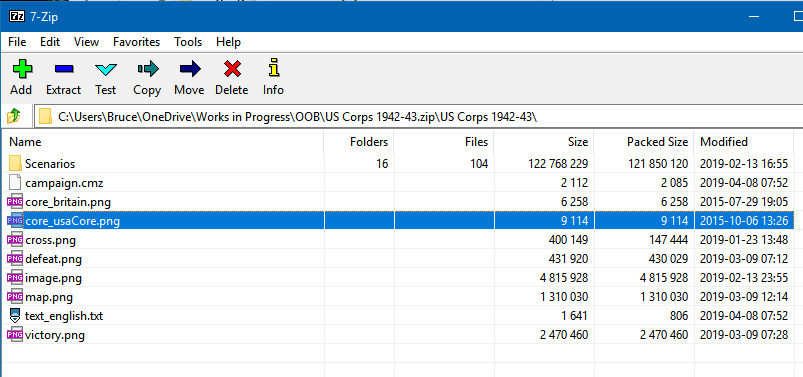Image resolution: width=803 pixels, height=377 pixels.
Task: Open the Tools menu
Action: pos(188,42)
